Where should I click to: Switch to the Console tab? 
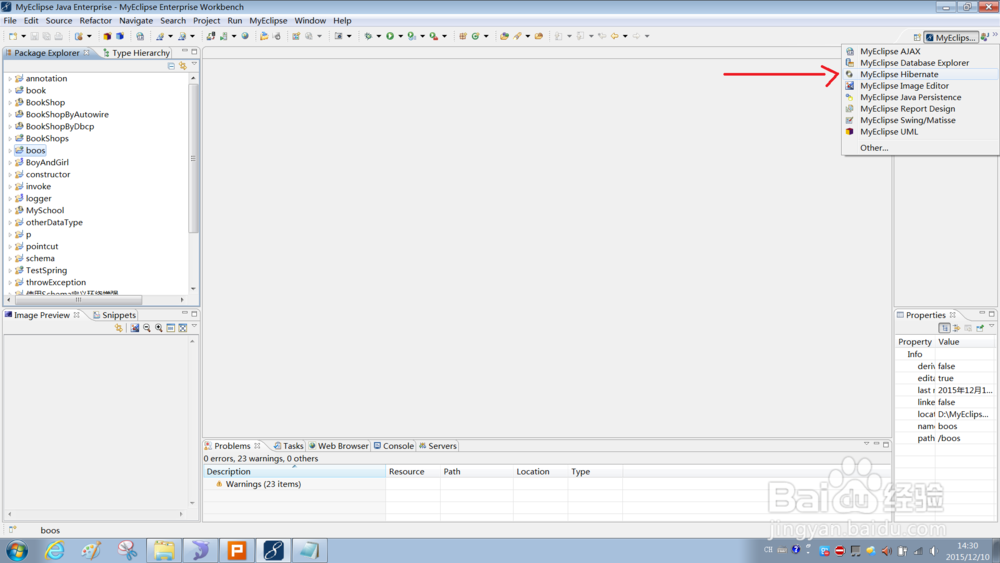(393, 446)
